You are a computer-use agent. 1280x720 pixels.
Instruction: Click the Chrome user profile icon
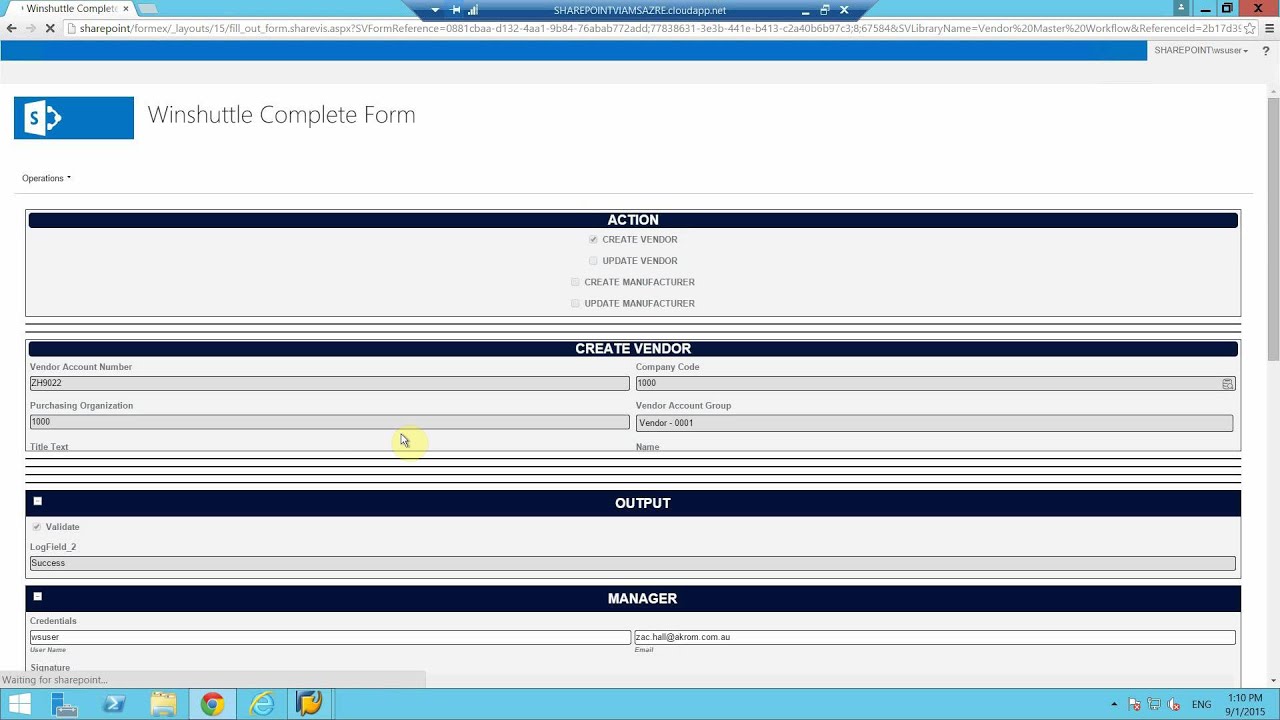(1181, 8)
